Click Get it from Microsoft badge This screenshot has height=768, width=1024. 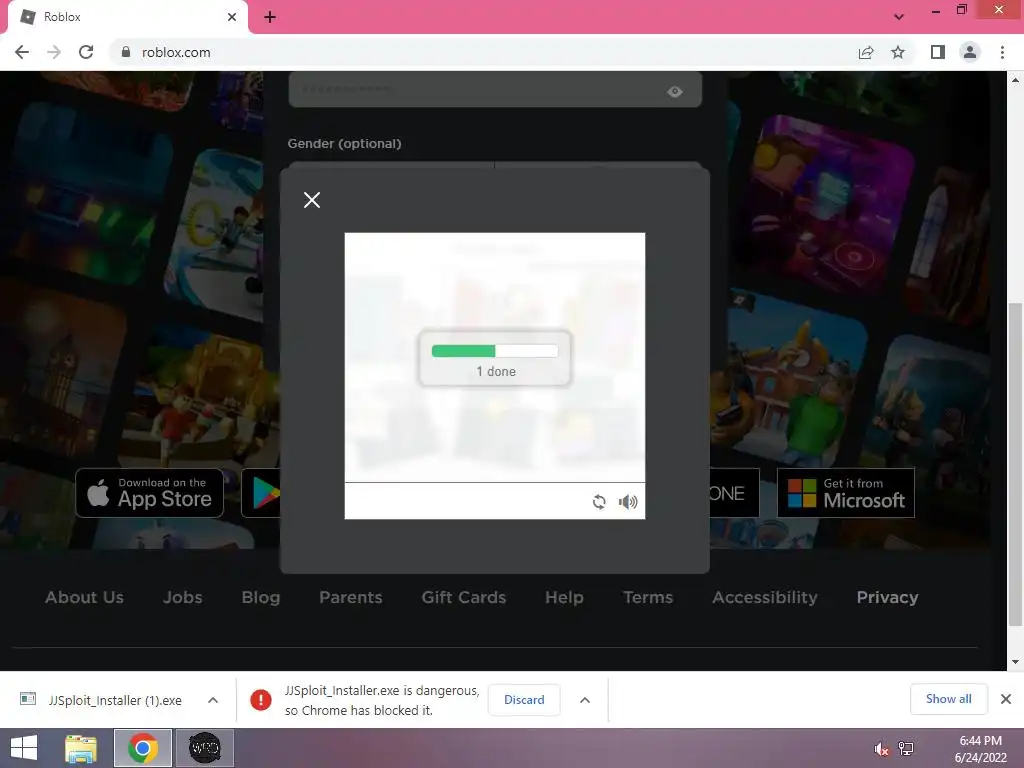point(846,493)
